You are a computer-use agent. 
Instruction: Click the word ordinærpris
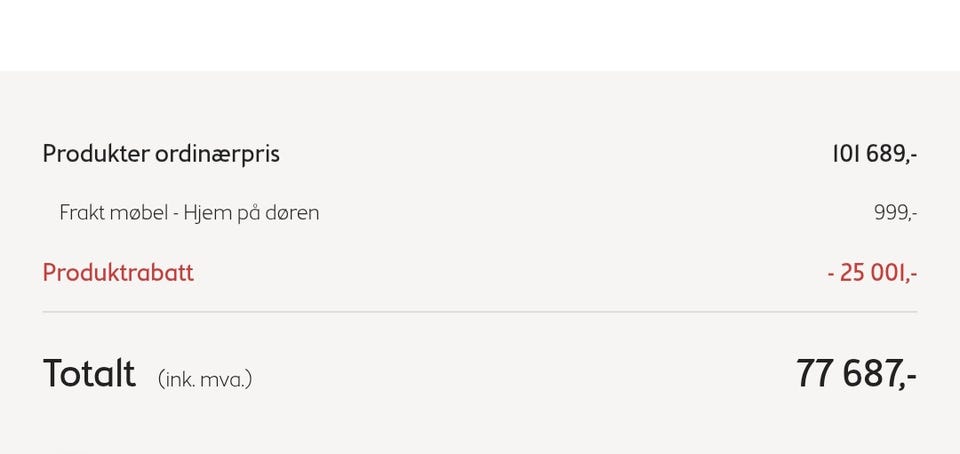(x=217, y=154)
